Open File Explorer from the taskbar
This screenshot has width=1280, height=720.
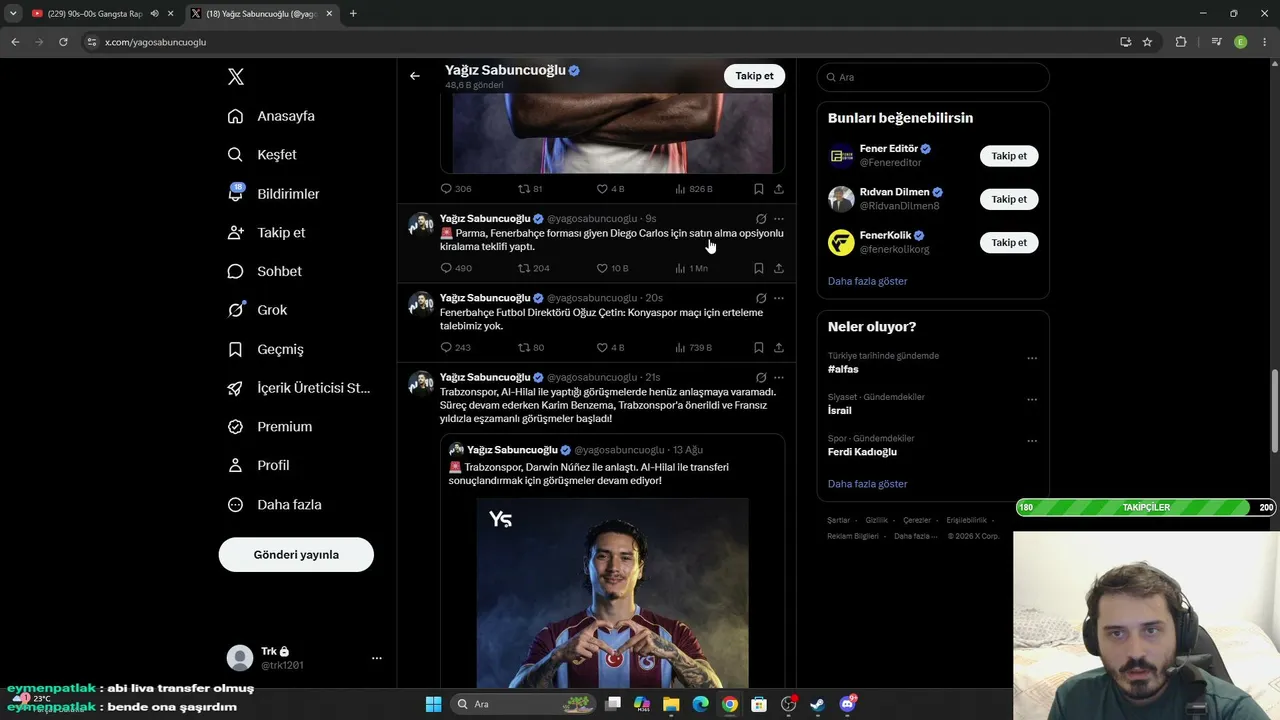(x=670, y=704)
